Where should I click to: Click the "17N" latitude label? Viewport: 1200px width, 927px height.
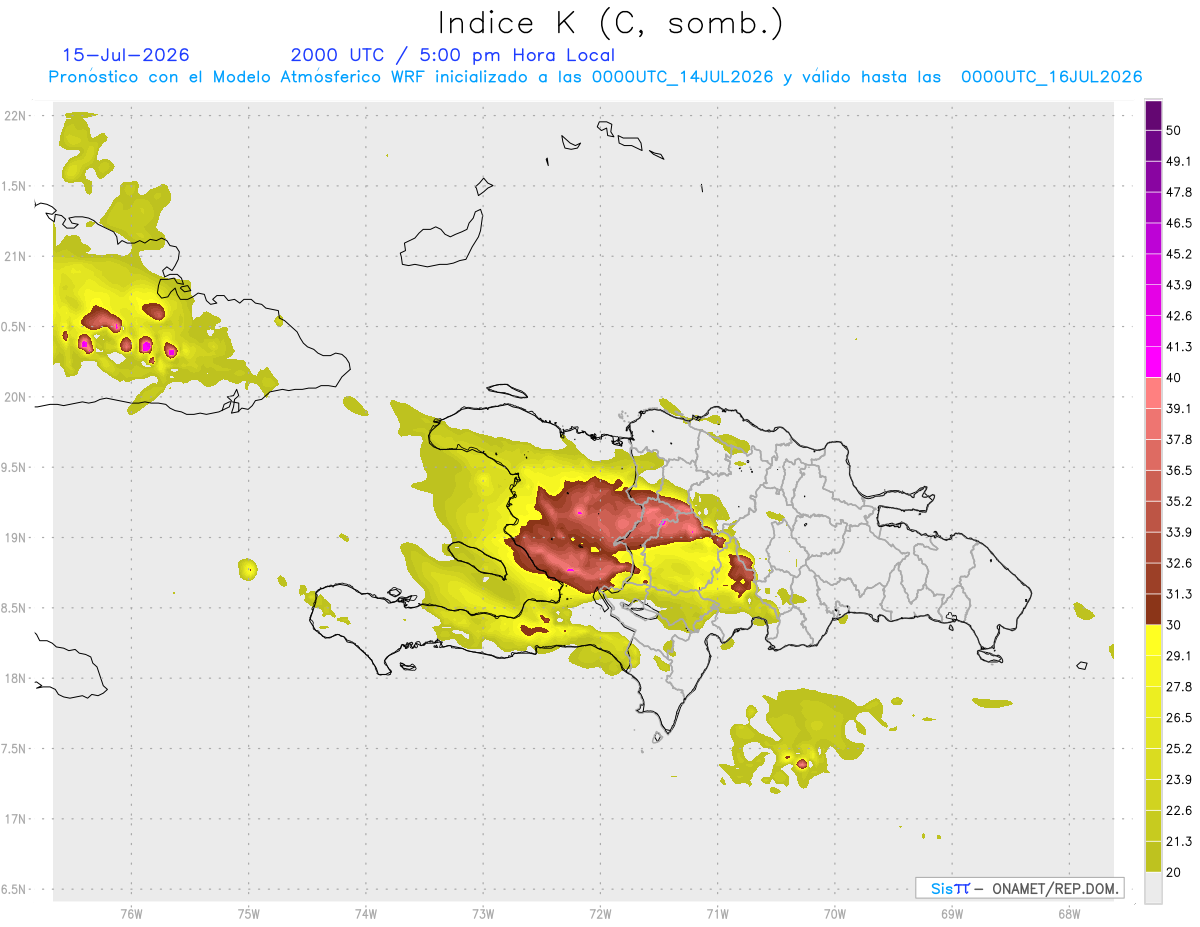click(x=16, y=819)
